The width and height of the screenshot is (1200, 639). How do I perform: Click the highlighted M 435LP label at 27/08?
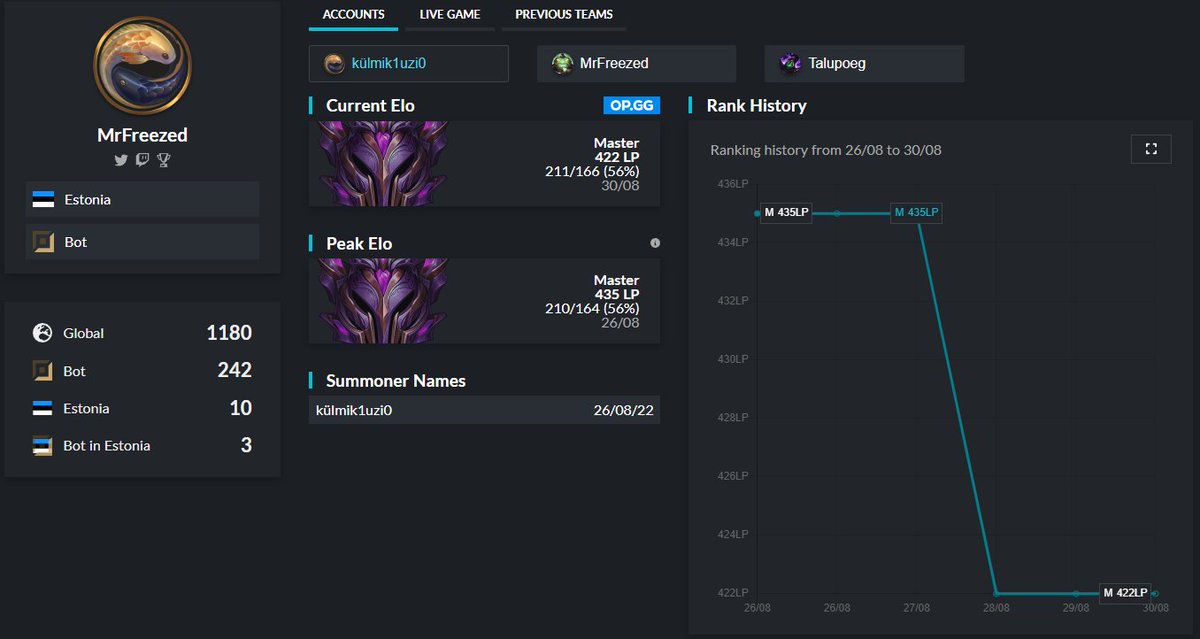pos(916,212)
